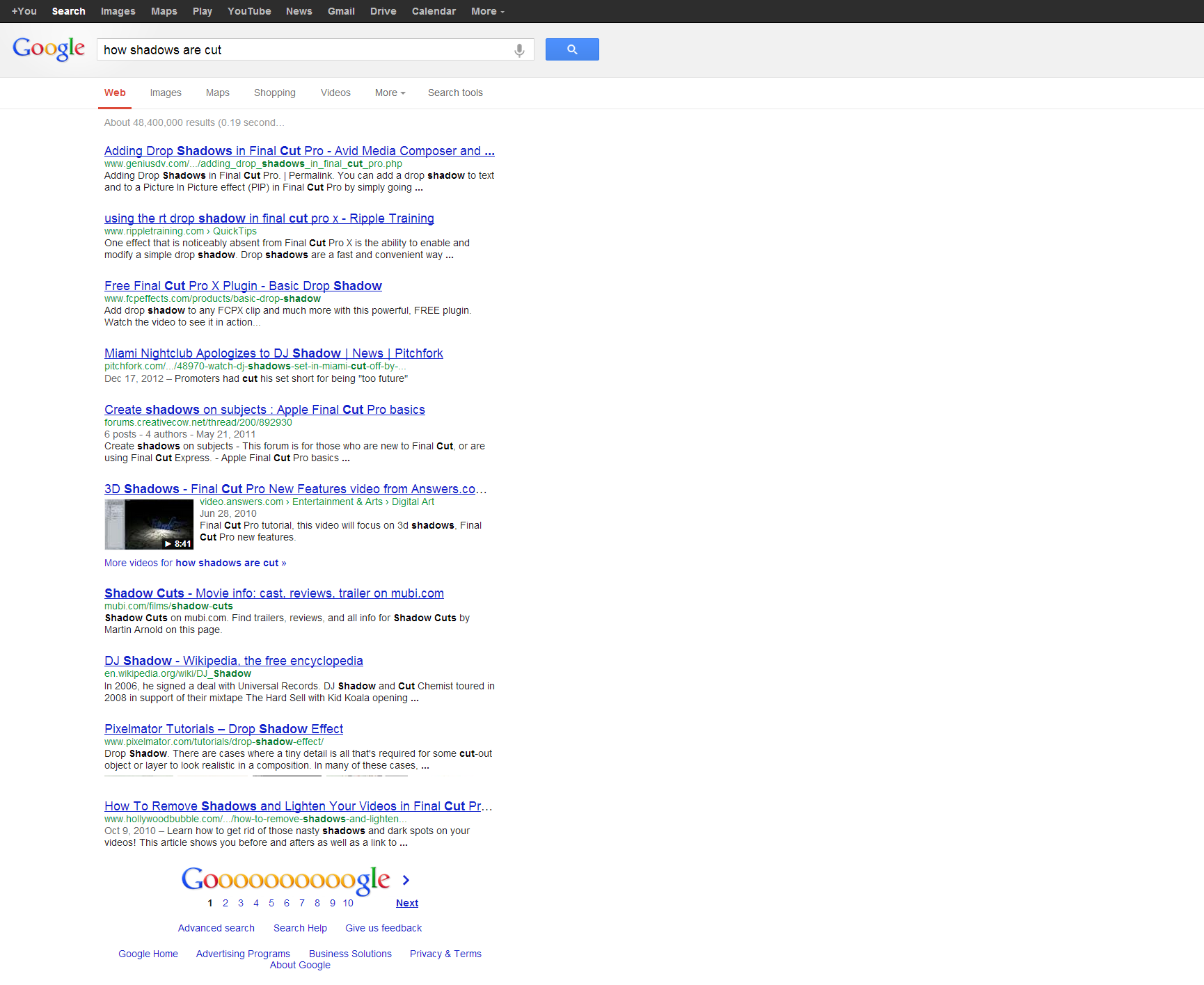
Task: Go to results page 5
Action: tap(271, 903)
